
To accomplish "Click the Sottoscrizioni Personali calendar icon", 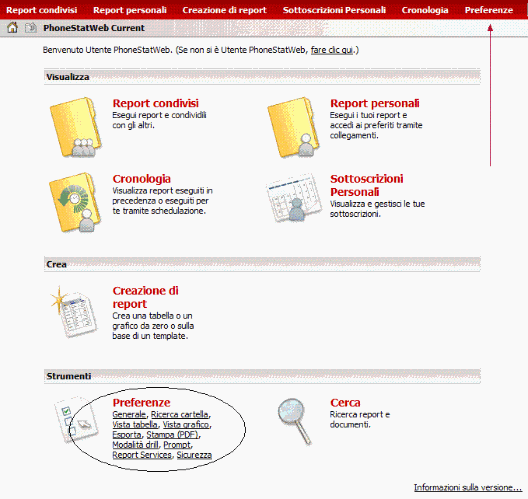I will click(x=294, y=198).
